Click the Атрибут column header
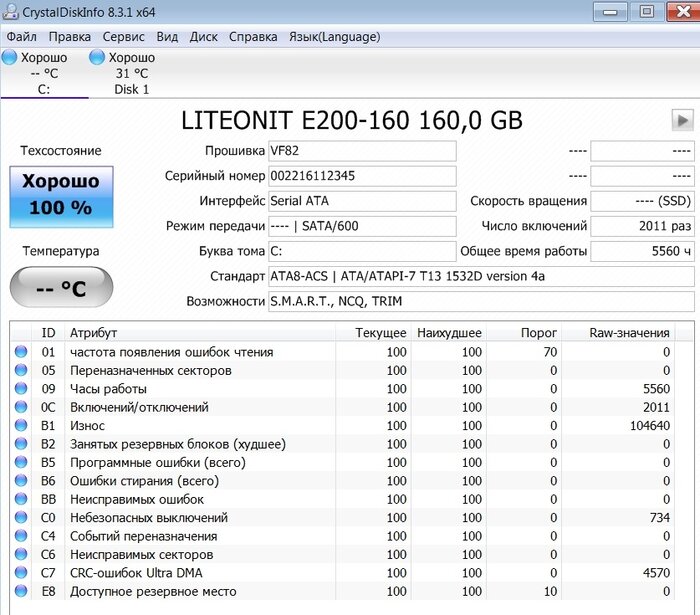The width and height of the screenshot is (700, 615). tap(200, 332)
